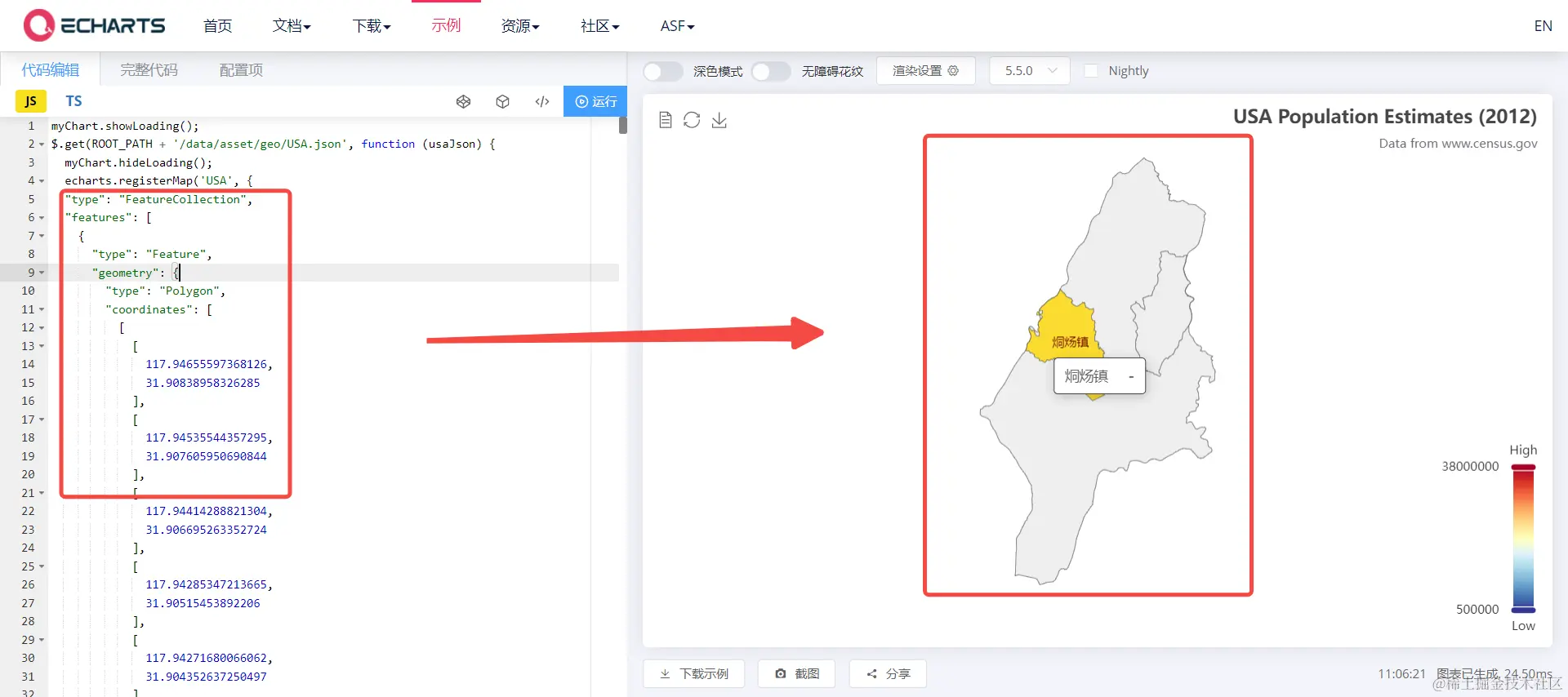
Task: Click line number 26 in gutter
Action: click(29, 584)
